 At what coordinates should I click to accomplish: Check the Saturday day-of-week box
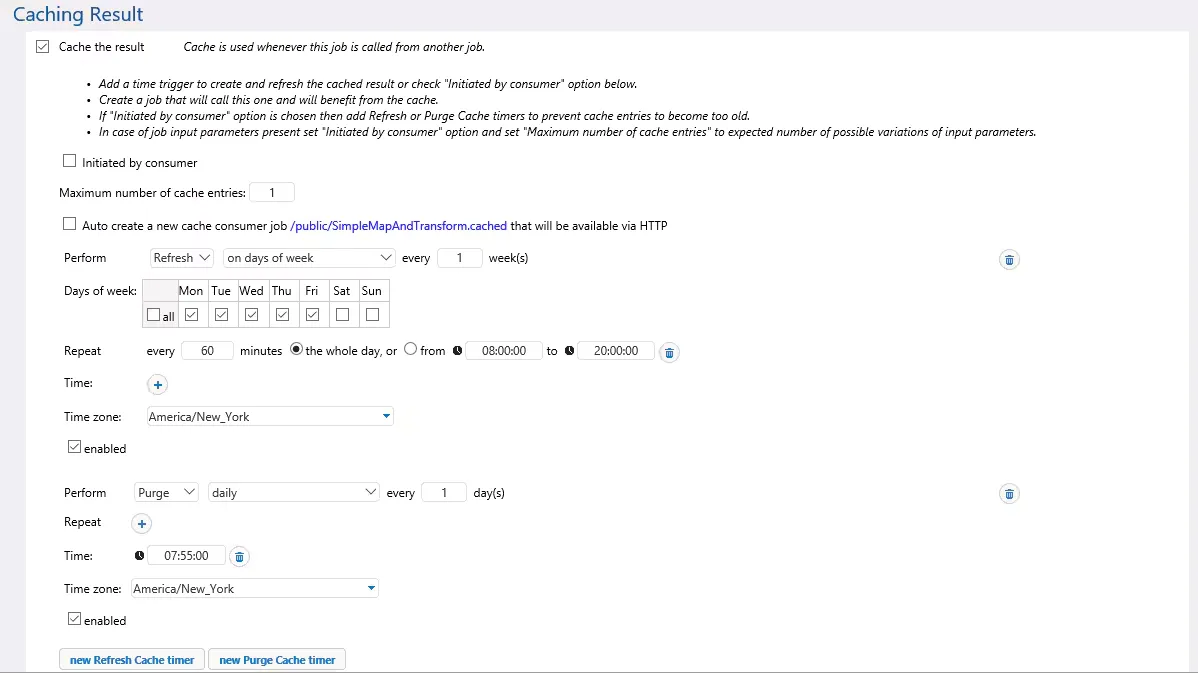(x=342, y=314)
